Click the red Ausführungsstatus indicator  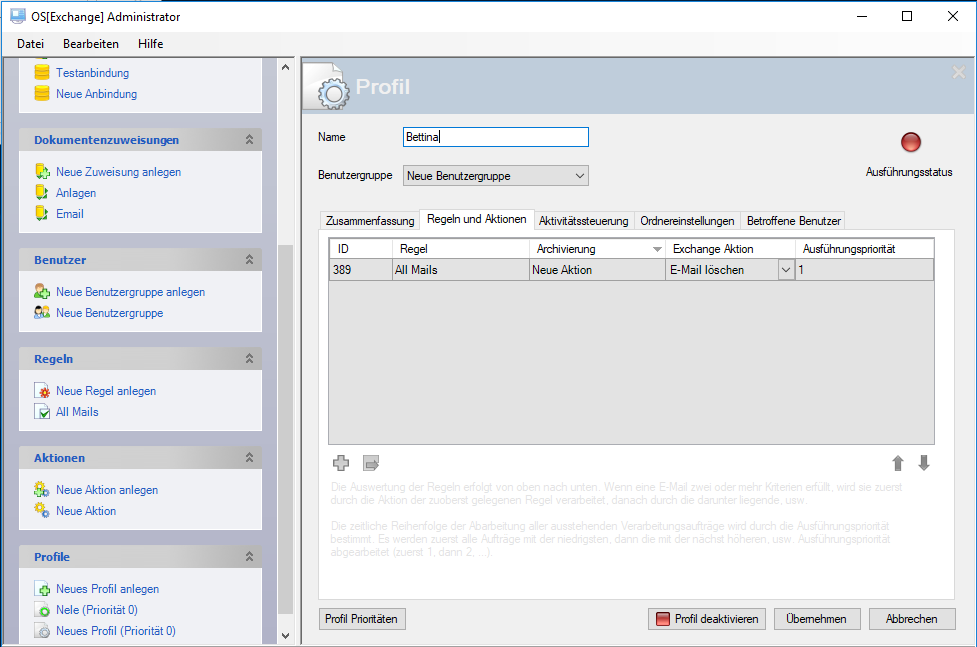910,143
